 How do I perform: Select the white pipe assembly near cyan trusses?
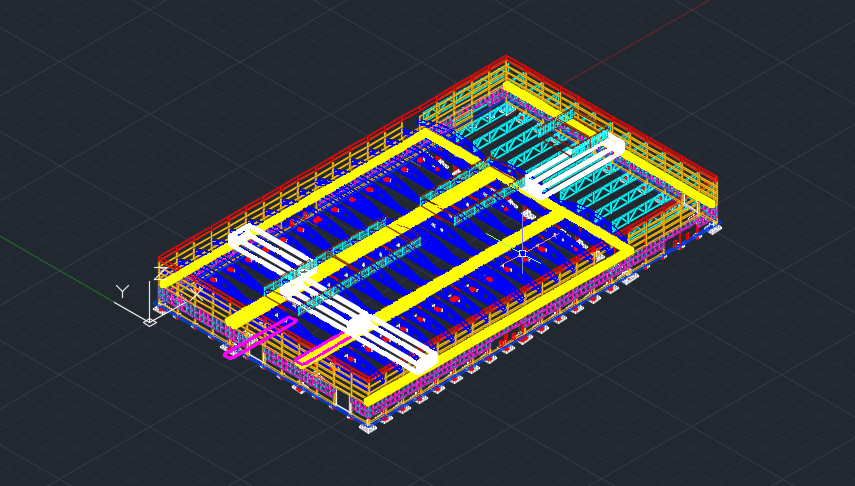tap(574, 165)
